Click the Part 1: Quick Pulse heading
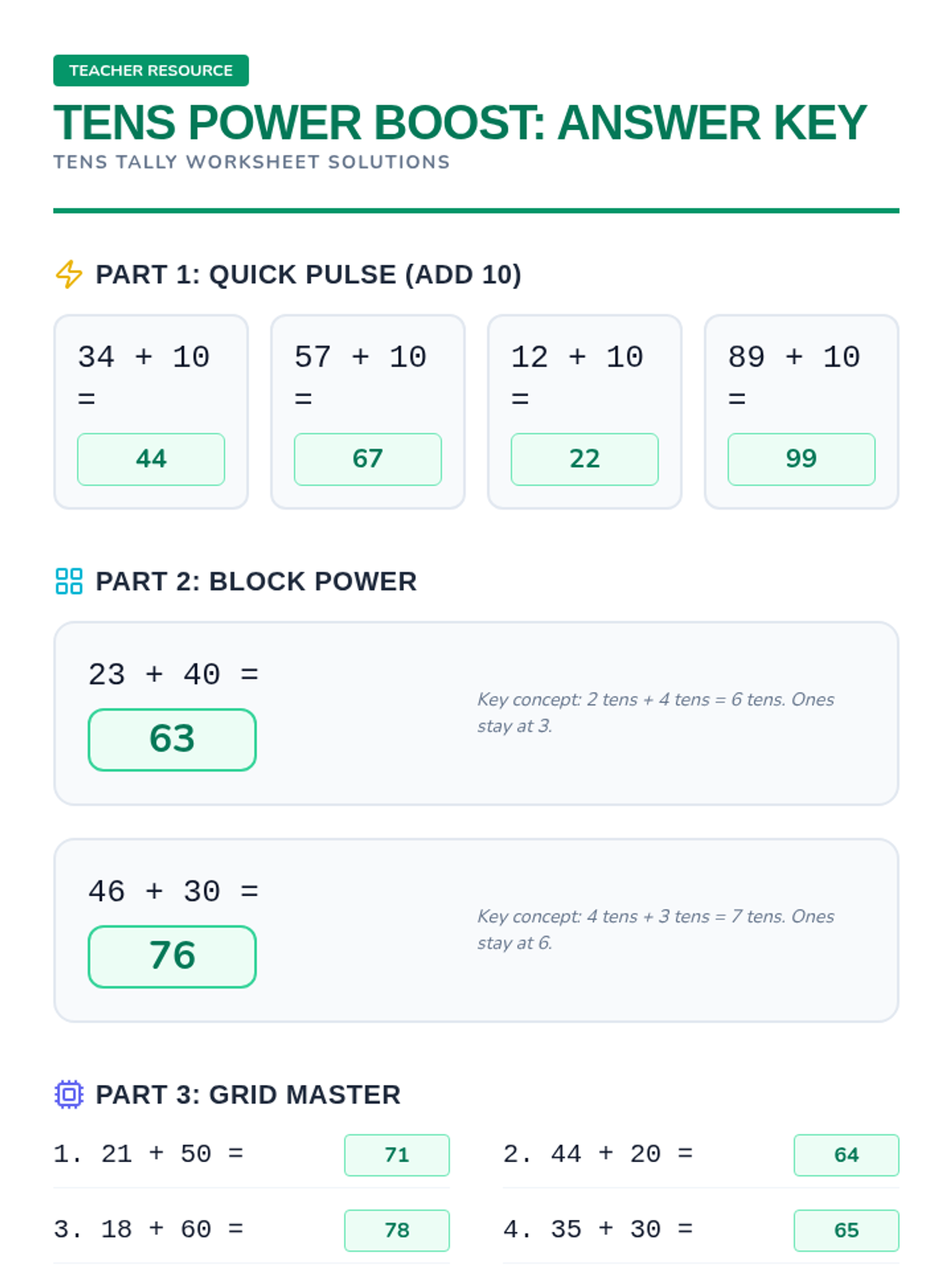952x1270 pixels. [309, 275]
